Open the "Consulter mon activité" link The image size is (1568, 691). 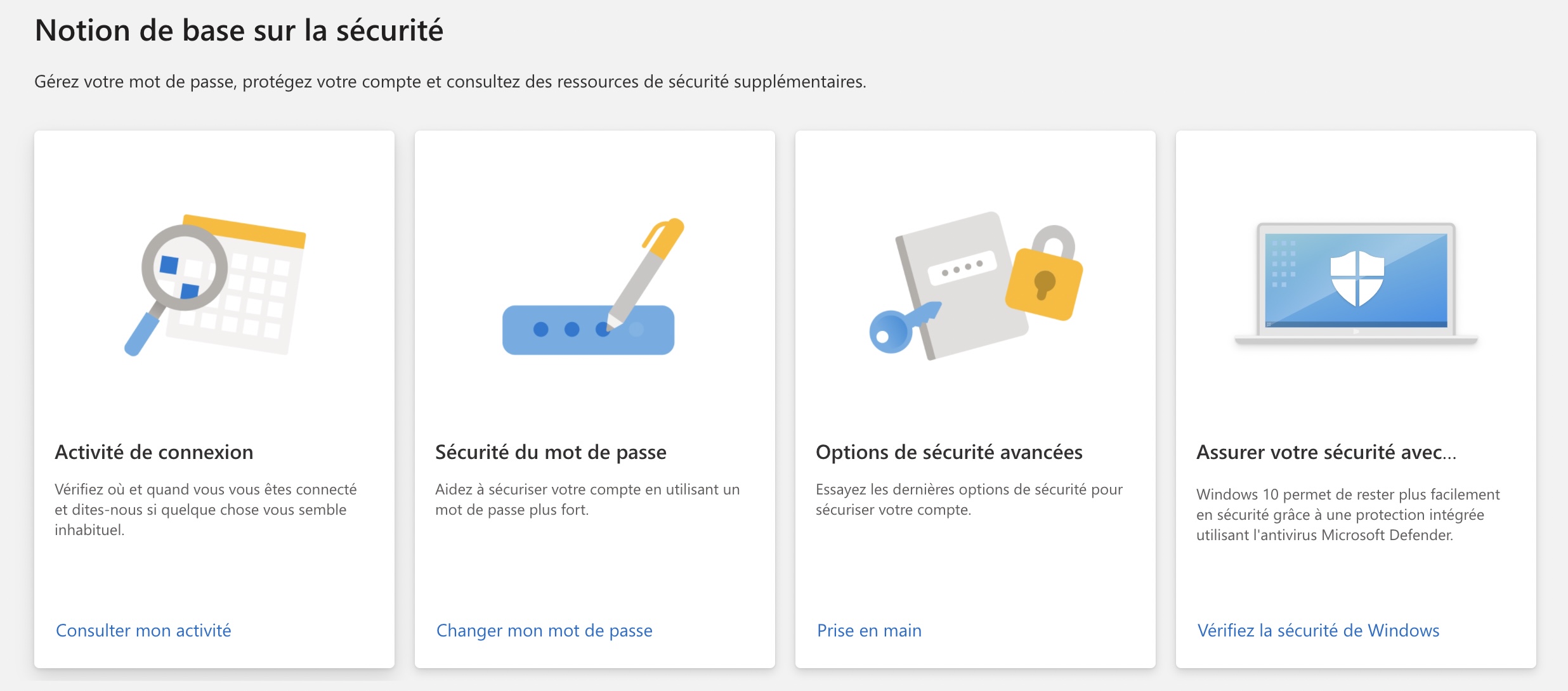(143, 631)
